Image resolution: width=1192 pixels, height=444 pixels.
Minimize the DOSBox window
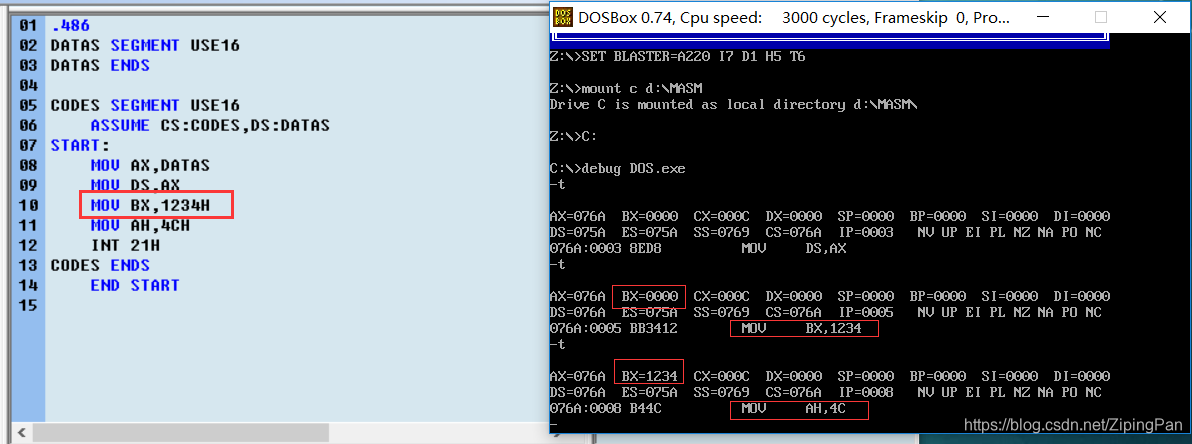[x=1045, y=17]
